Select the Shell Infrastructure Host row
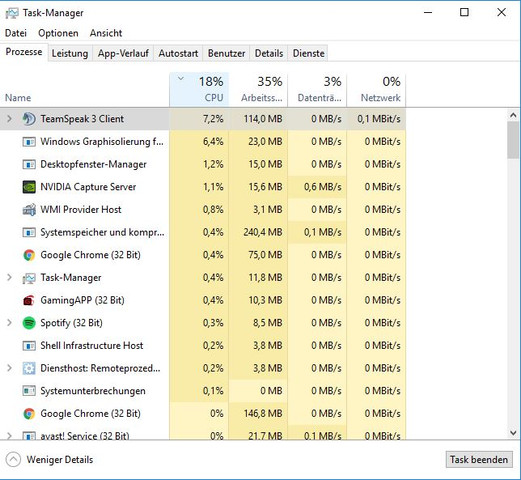Image resolution: width=521 pixels, height=480 pixels. (x=203, y=346)
